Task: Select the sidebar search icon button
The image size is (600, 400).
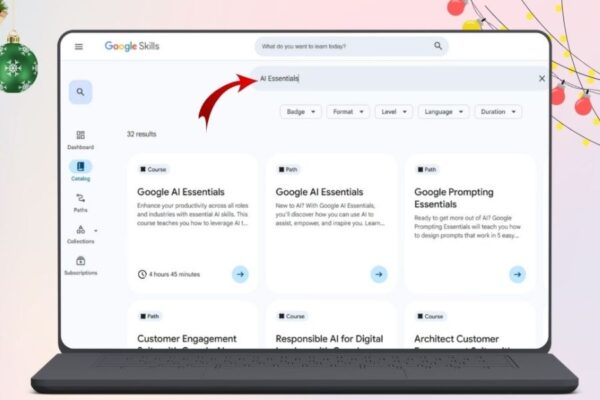Action: (80, 92)
